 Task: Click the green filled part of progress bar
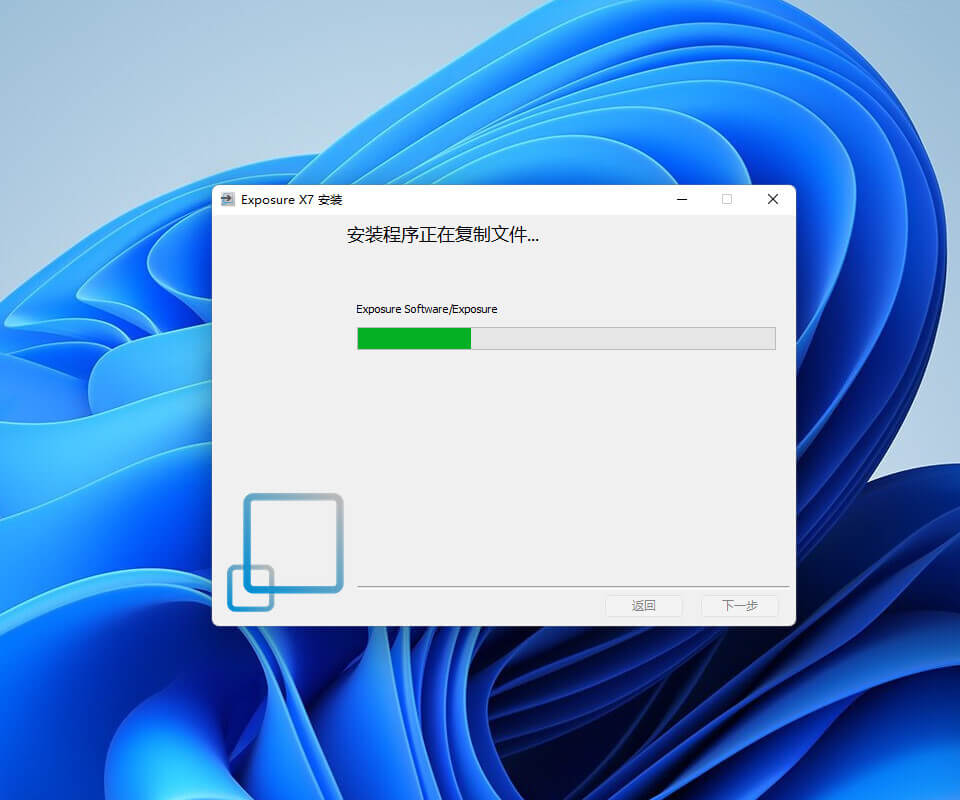414,338
